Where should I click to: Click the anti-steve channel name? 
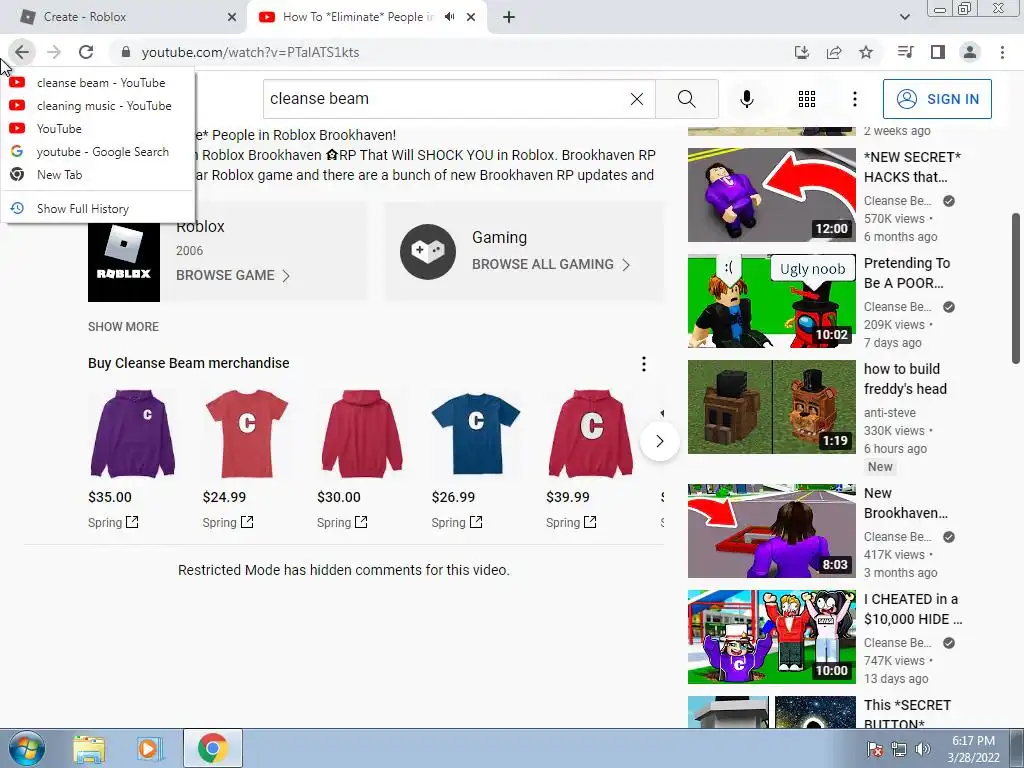[x=889, y=413]
